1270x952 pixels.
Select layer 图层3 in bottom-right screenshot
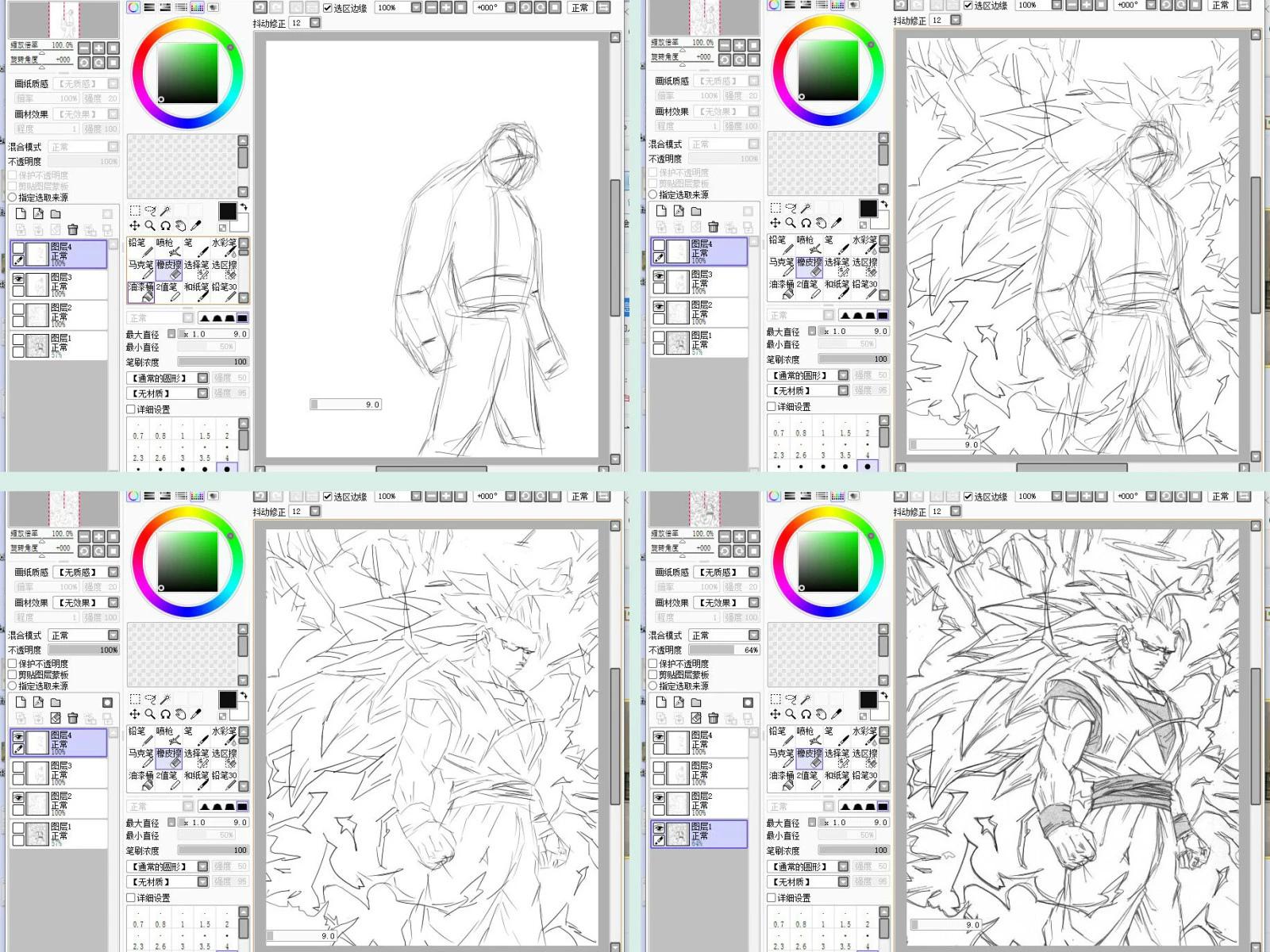[699, 773]
